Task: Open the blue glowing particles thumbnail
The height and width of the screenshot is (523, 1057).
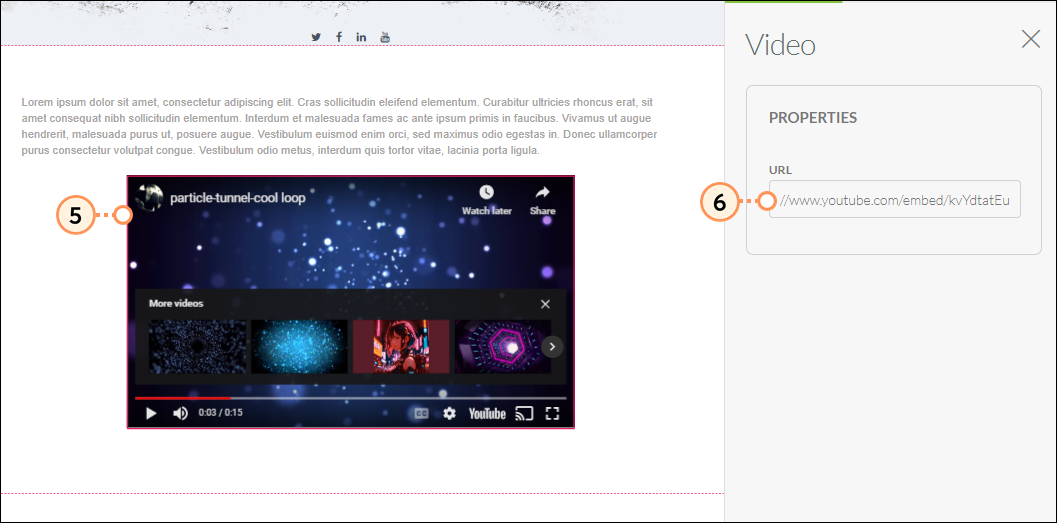Action: tap(299, 346)
